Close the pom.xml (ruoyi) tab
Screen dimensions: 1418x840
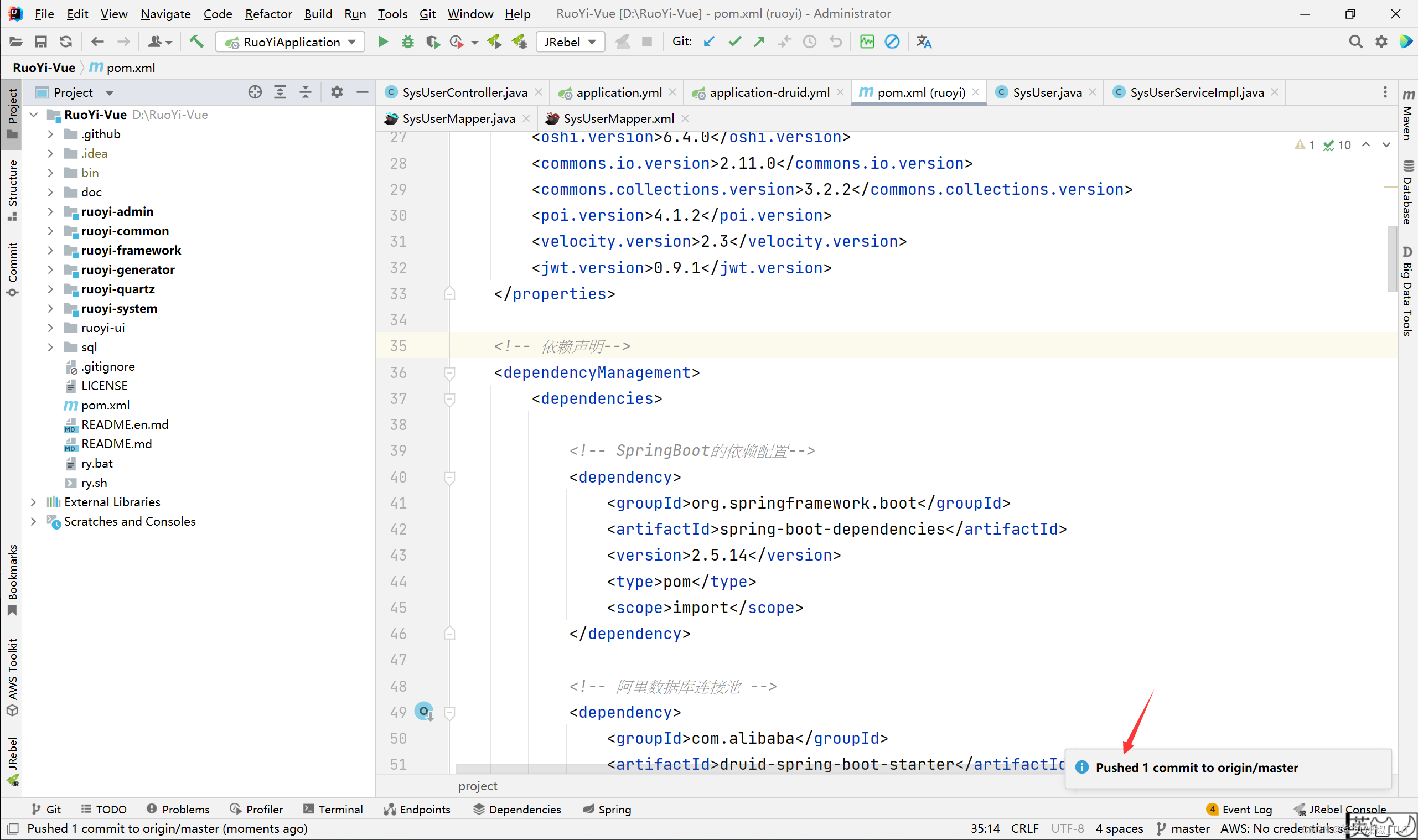click(x=975, y=92)
